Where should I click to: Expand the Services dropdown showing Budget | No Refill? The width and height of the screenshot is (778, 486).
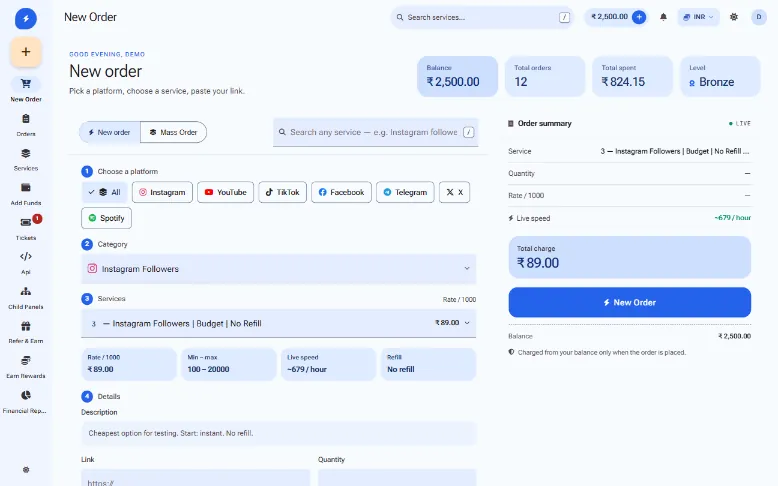click(x=278, y=323)
